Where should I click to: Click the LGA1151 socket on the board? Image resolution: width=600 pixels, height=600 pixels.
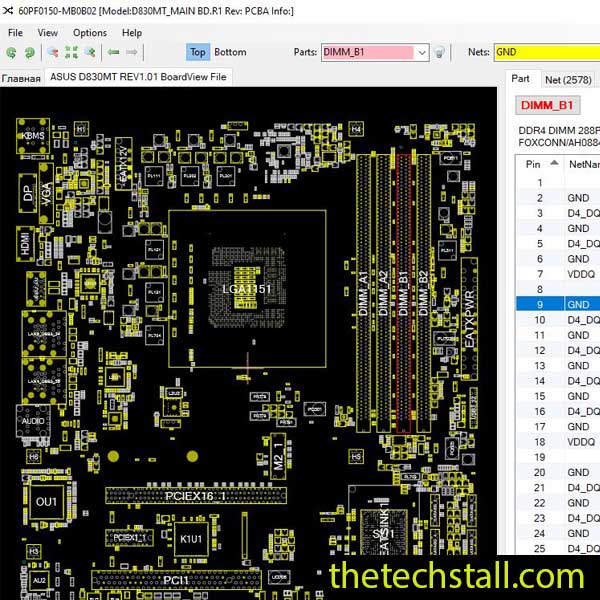[x=248, y=289]
